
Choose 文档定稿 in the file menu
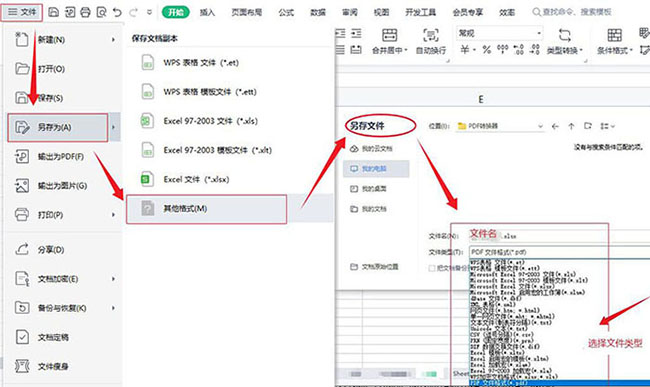[x=63, y=337]
